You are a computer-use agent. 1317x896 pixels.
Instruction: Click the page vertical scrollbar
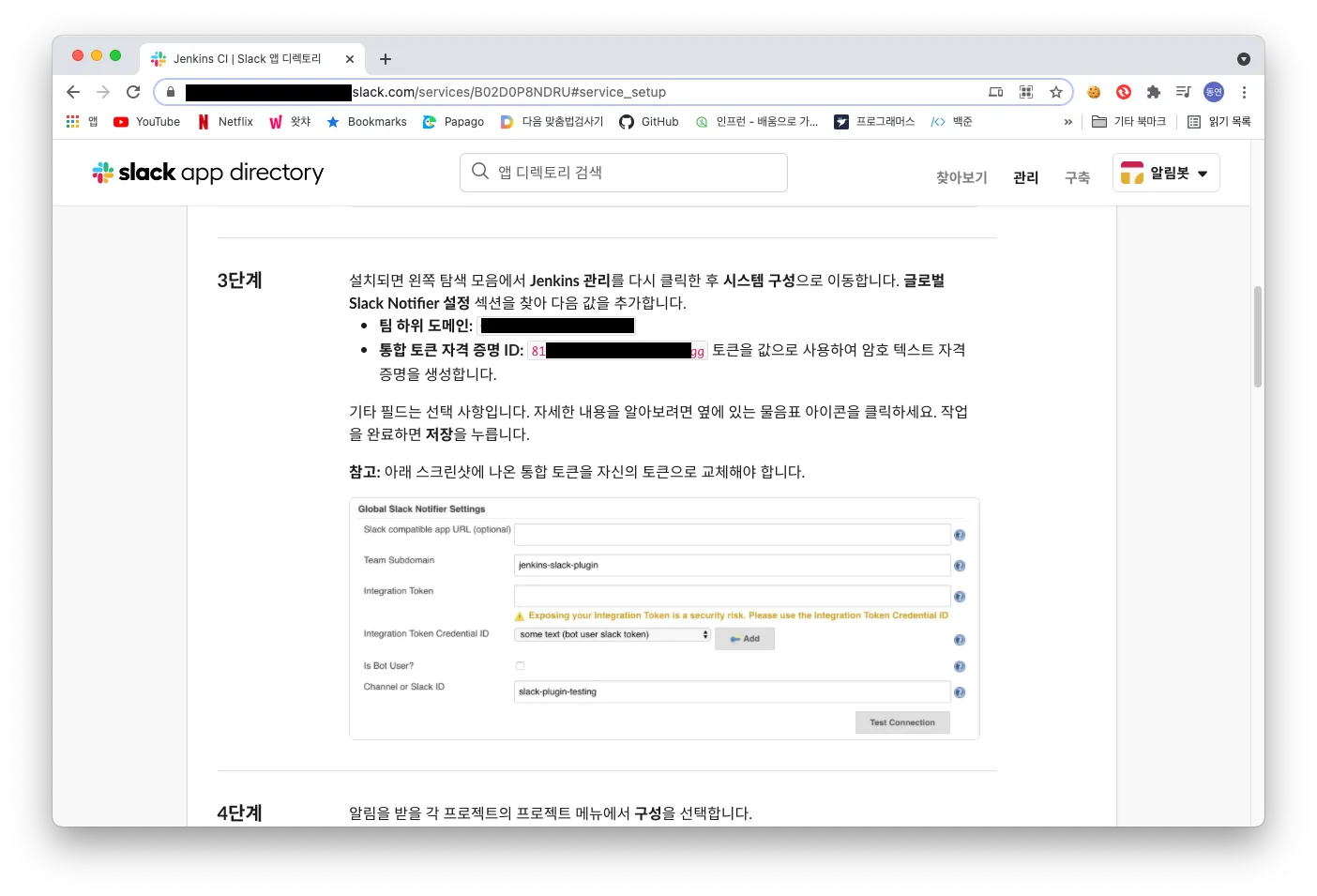[1258, 337]
